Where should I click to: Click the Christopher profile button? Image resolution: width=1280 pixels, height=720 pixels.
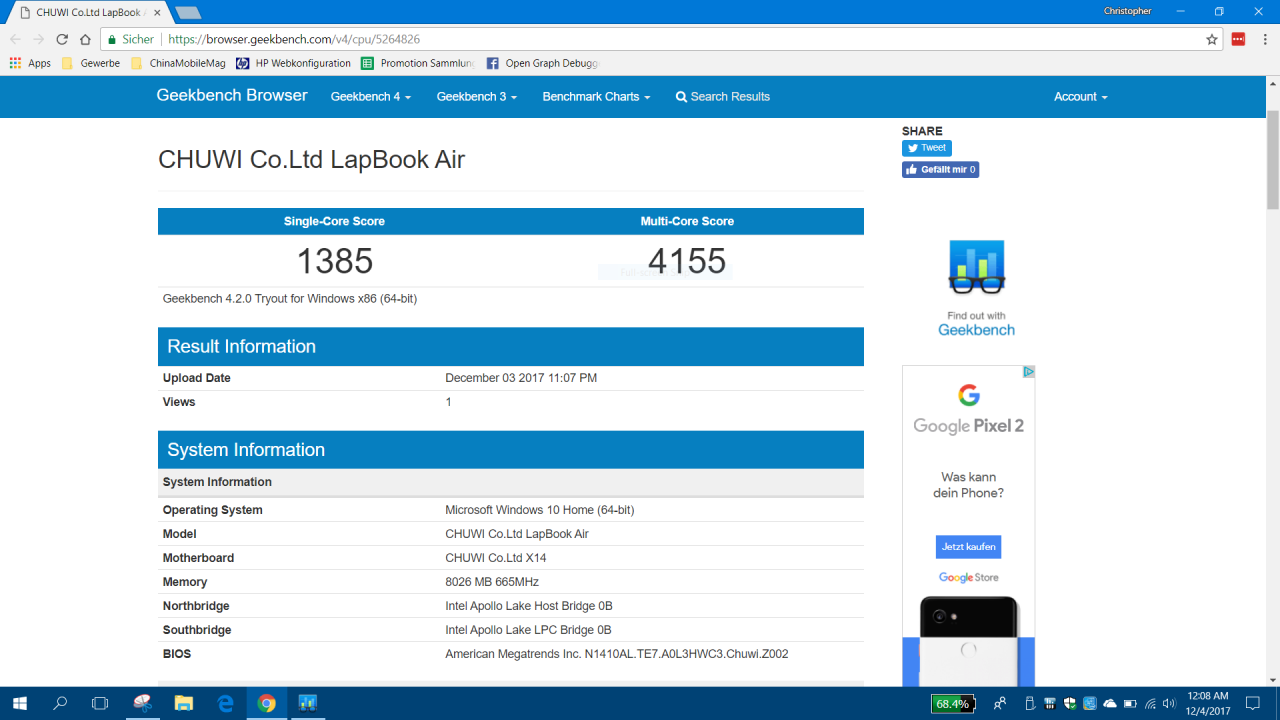coord(1127,11)
